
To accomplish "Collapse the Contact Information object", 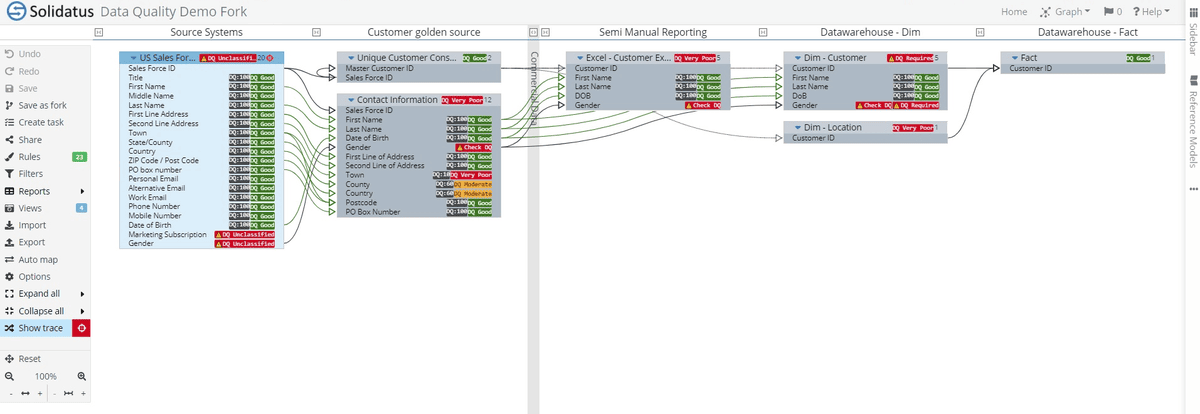I will coord(351,100).
